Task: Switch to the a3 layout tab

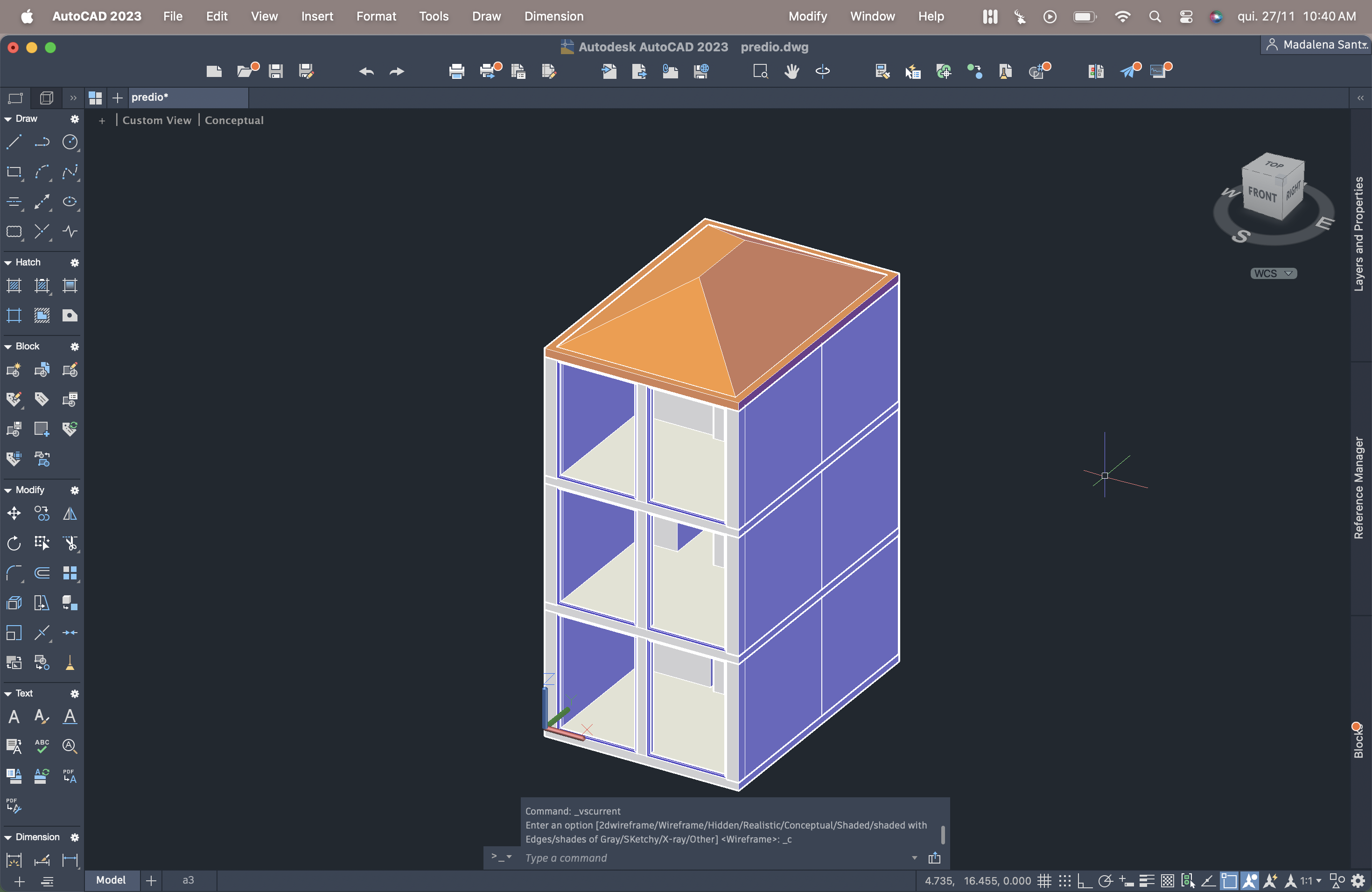Action: (188, 880)
